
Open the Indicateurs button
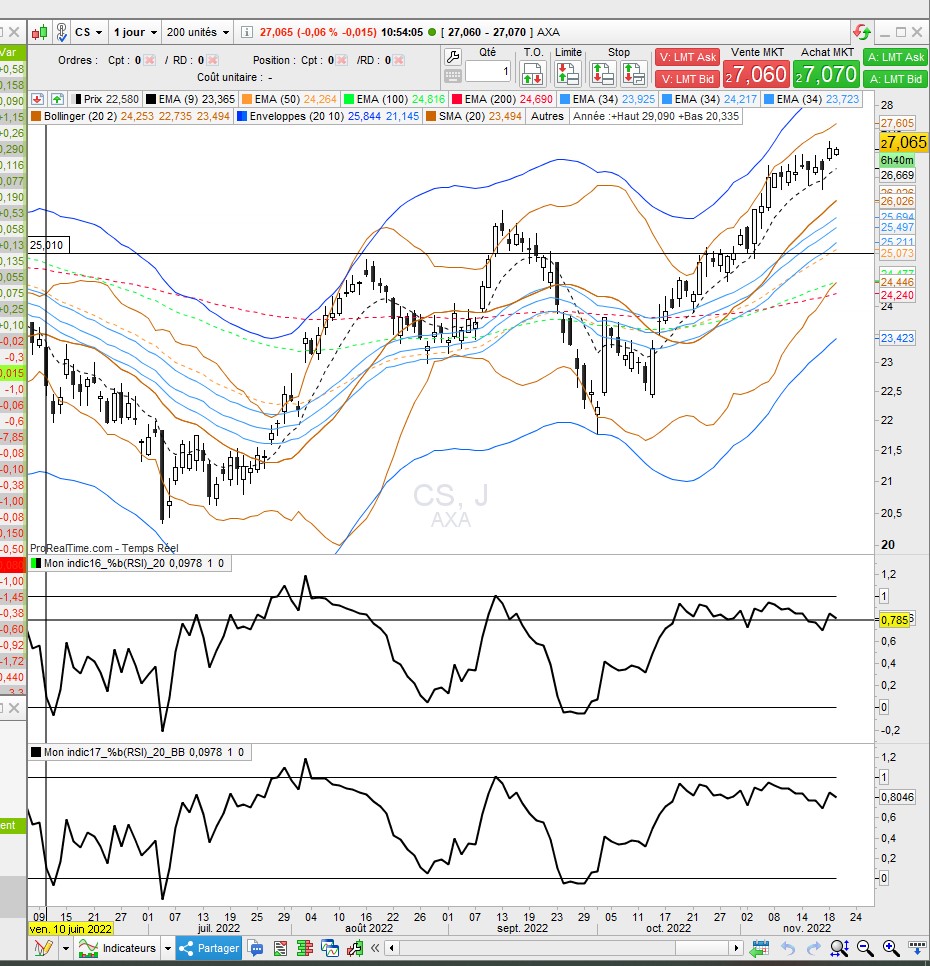[118, 948]
